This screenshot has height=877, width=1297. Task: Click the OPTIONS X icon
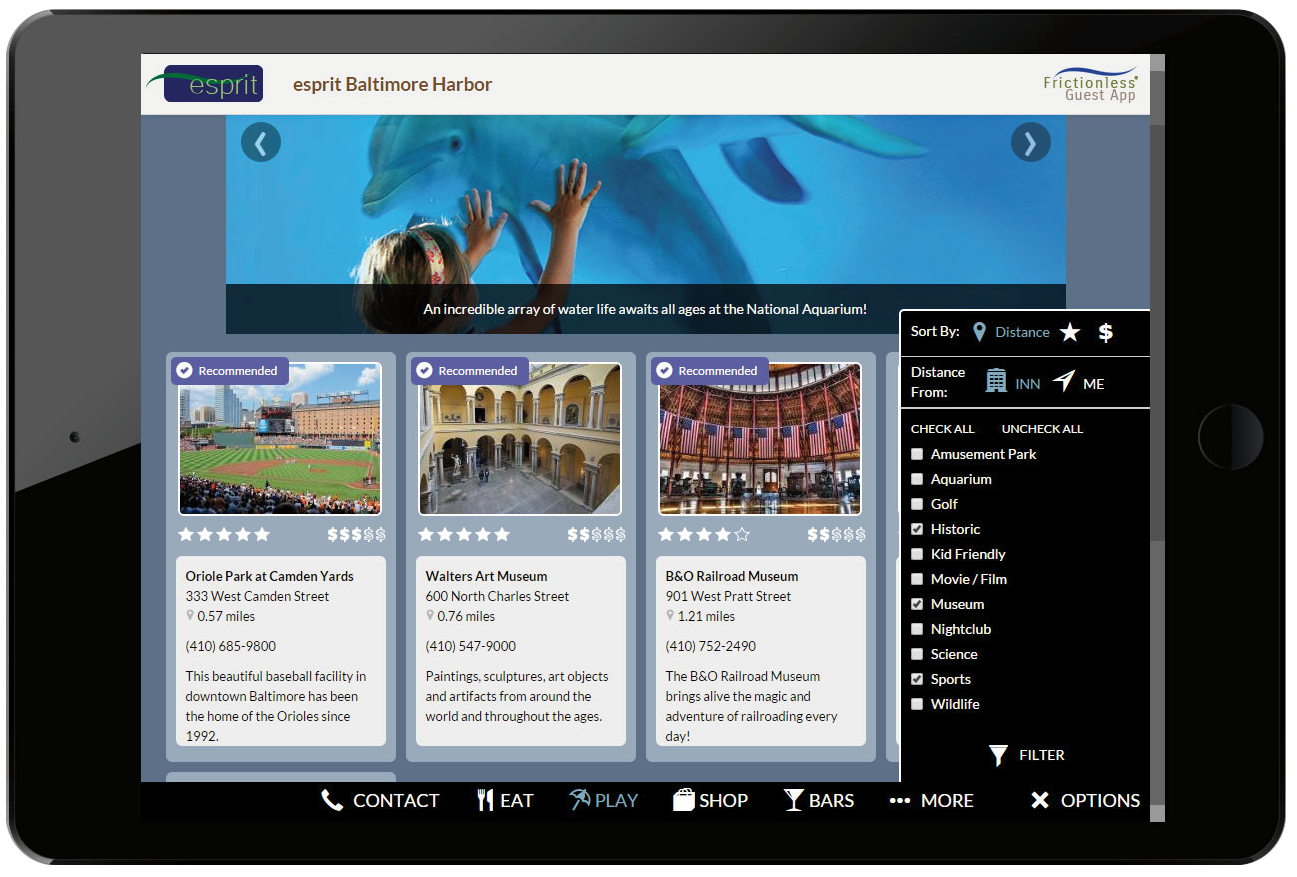coord(1040,800)
